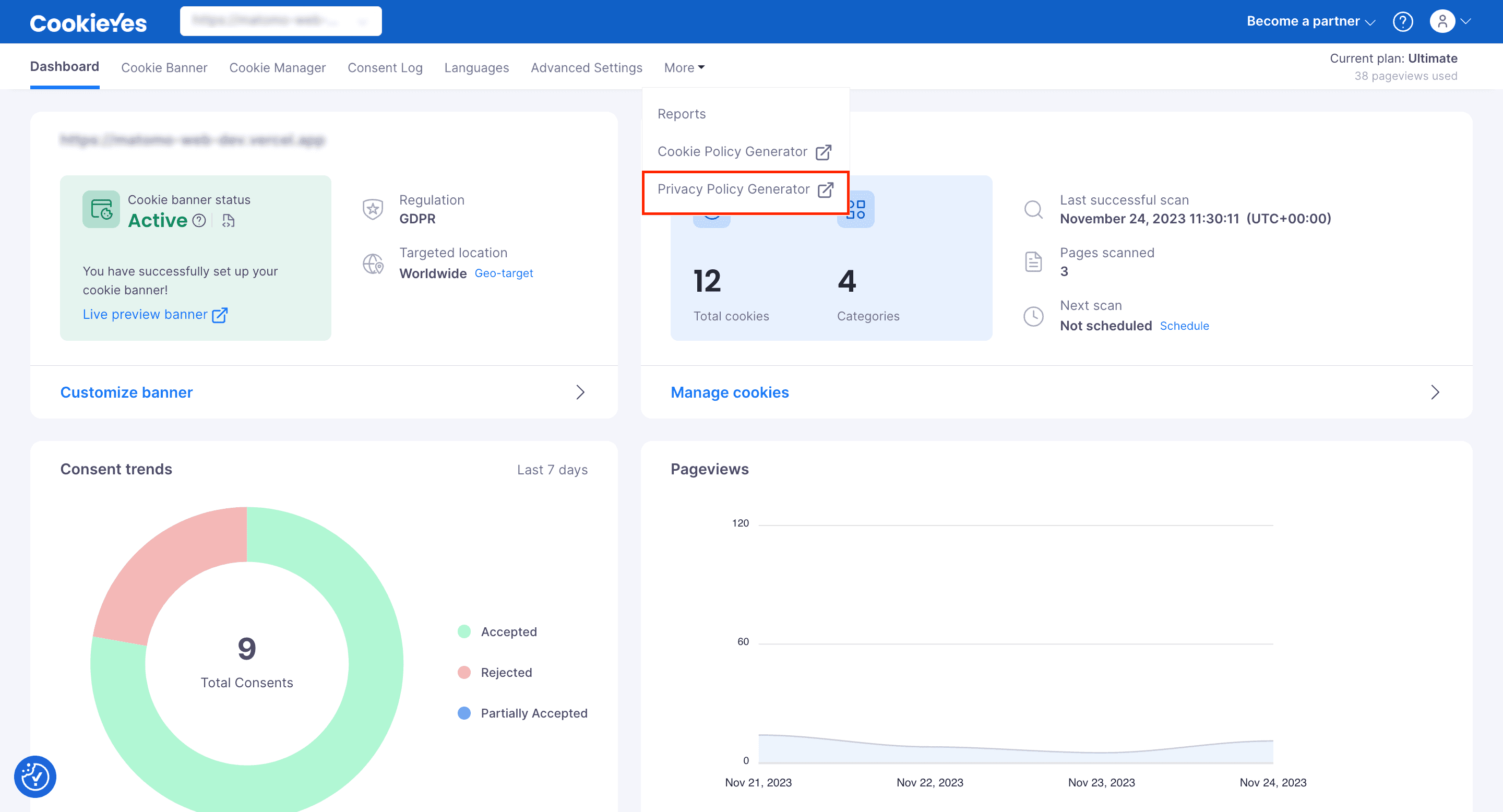Screen dimensions: 1503x812
Task: Open the Live preview banner link
Action: point(155,315)
